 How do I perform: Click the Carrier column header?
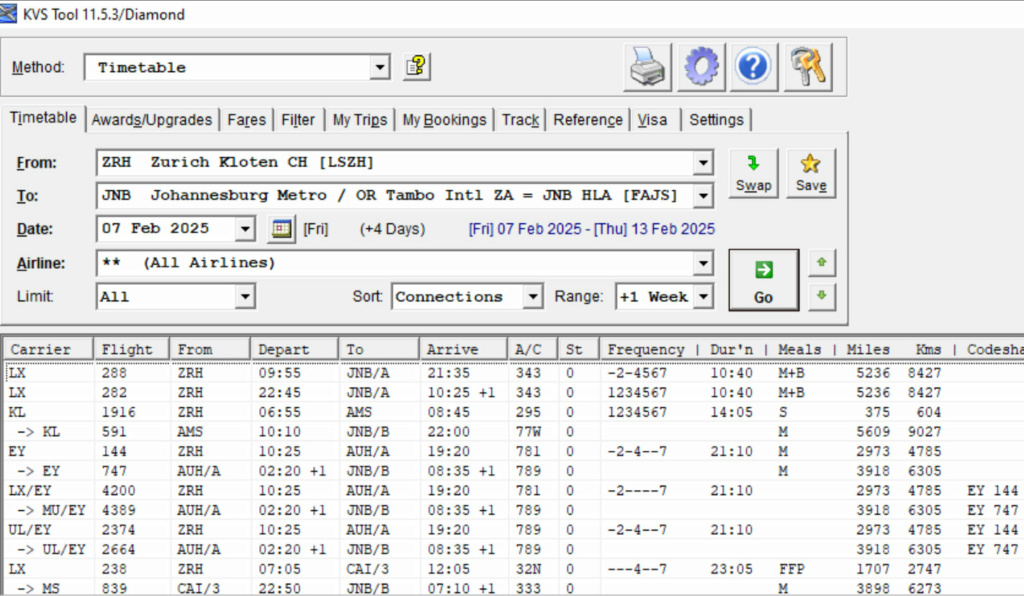pyautogui.click(x=48, y=349)
